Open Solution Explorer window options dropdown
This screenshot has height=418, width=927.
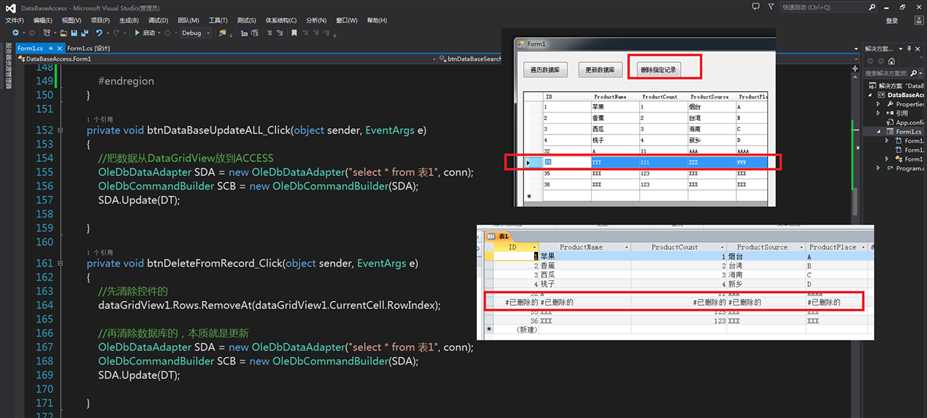click(x=900, y=48)
